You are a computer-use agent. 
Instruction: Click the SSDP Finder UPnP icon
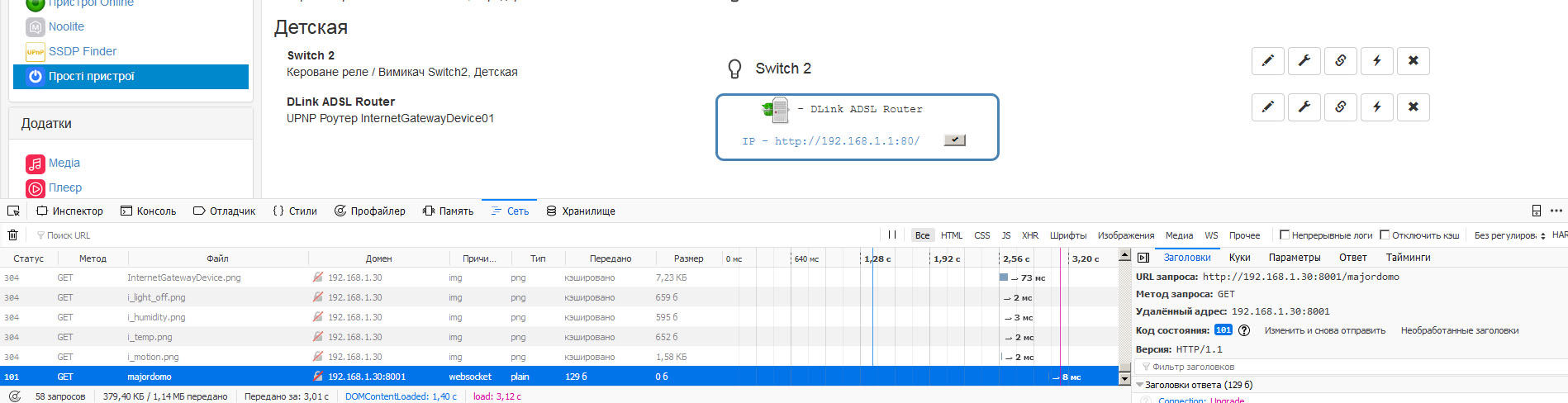tap(35, 52)
